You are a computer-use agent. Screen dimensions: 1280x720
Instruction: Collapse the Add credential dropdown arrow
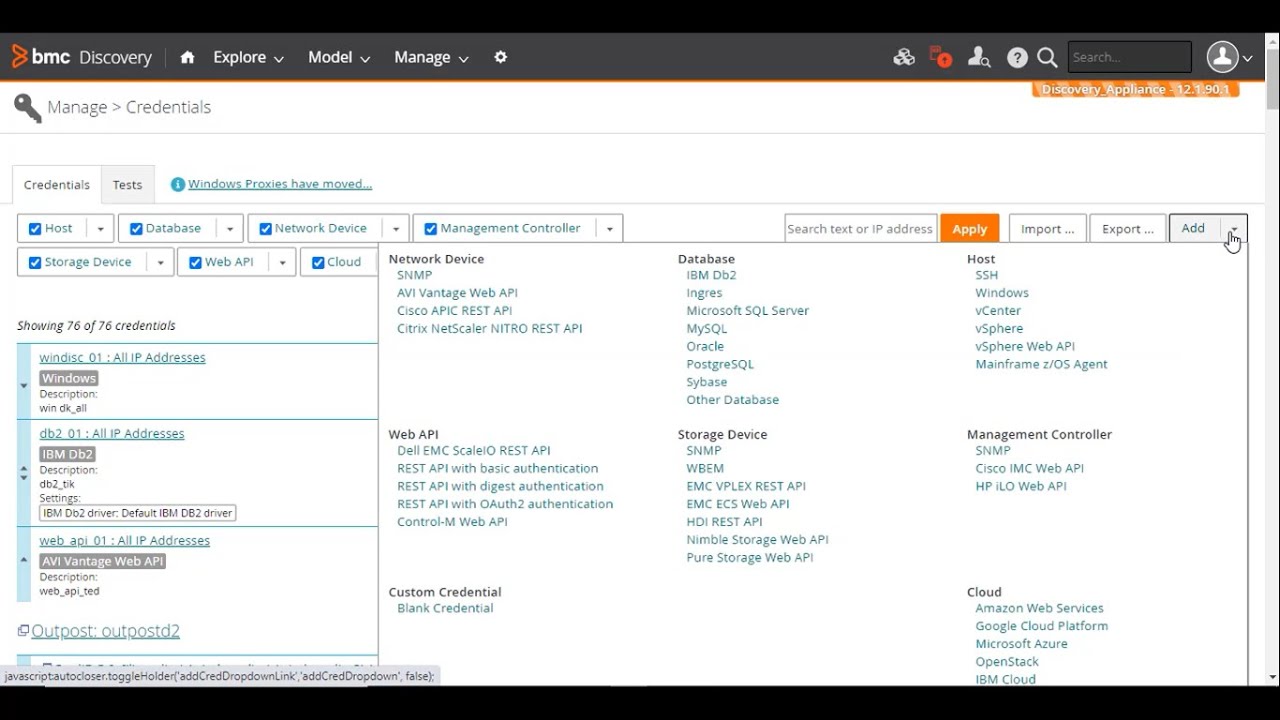[x=1234, y=229]
